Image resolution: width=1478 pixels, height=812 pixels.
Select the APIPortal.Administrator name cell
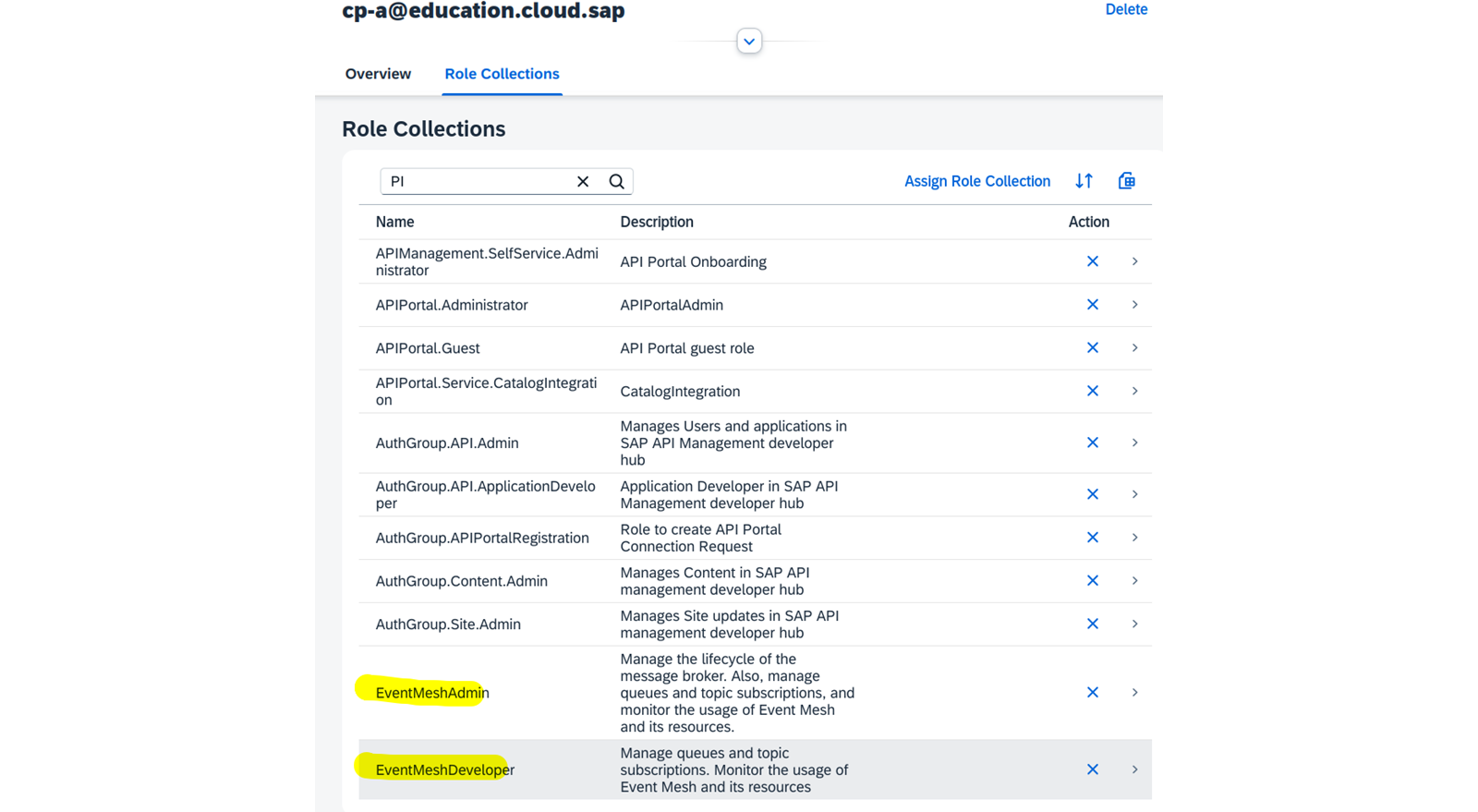452,305
